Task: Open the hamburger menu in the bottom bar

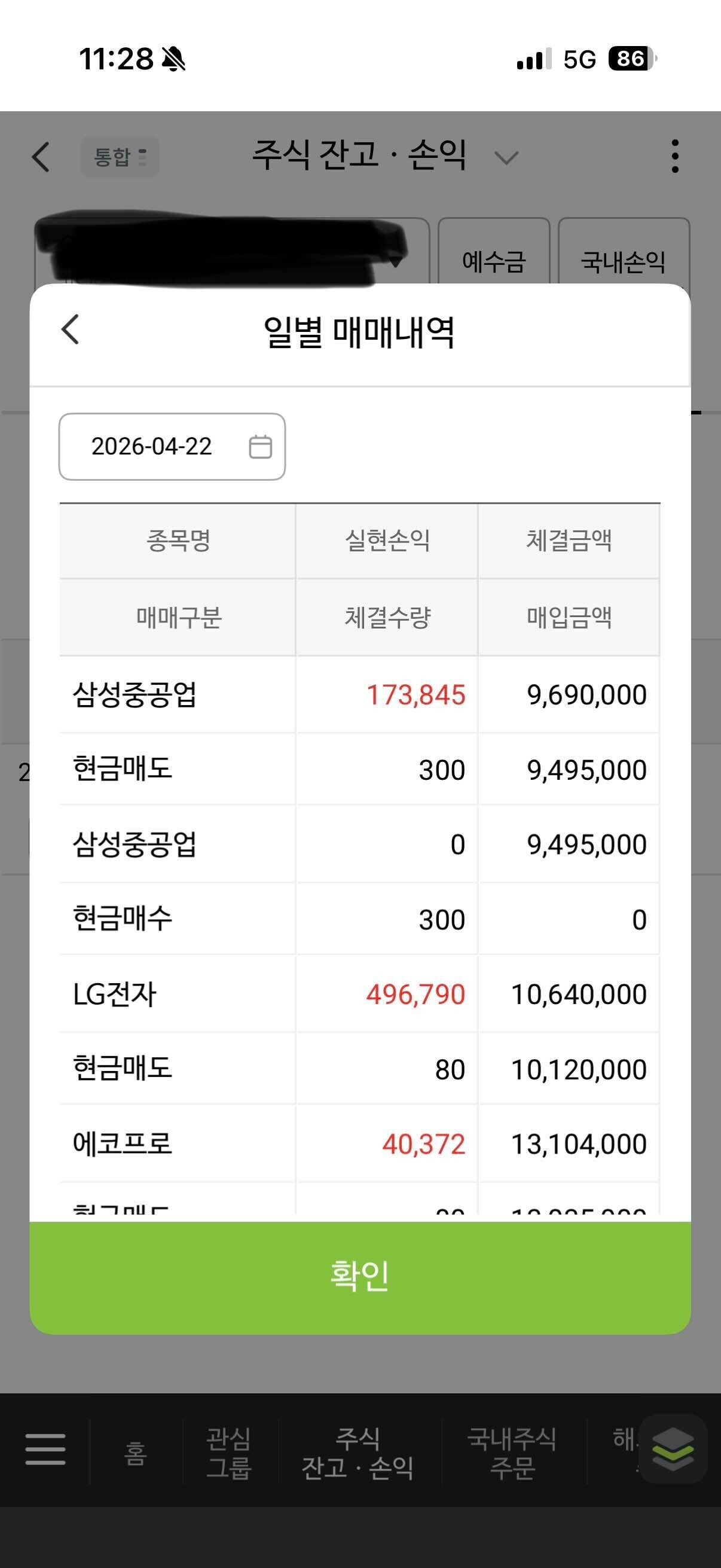Action: click(45, 1450)
